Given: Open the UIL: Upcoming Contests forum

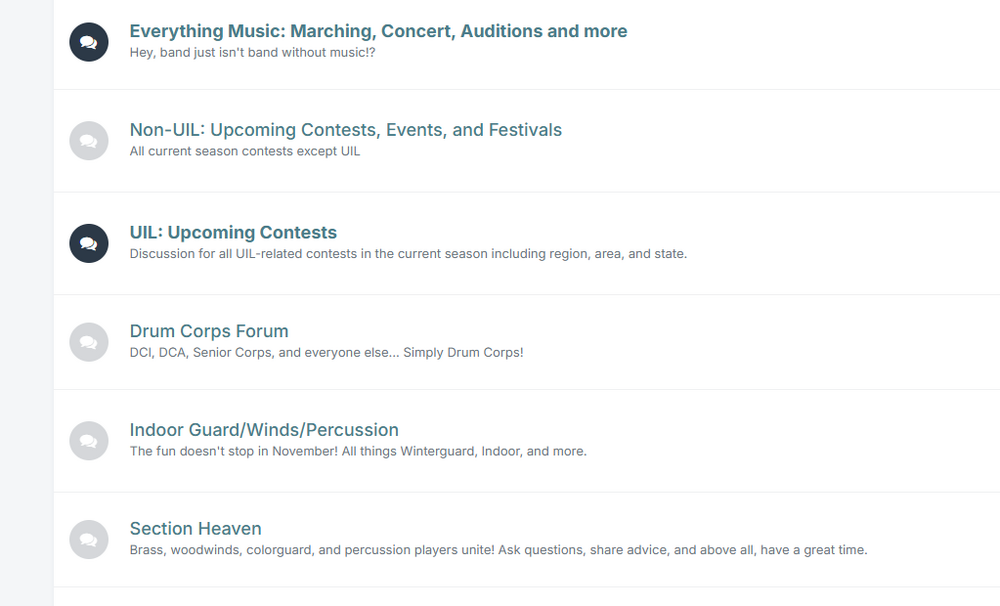Looking at the screenshot, I should point(232,232).
